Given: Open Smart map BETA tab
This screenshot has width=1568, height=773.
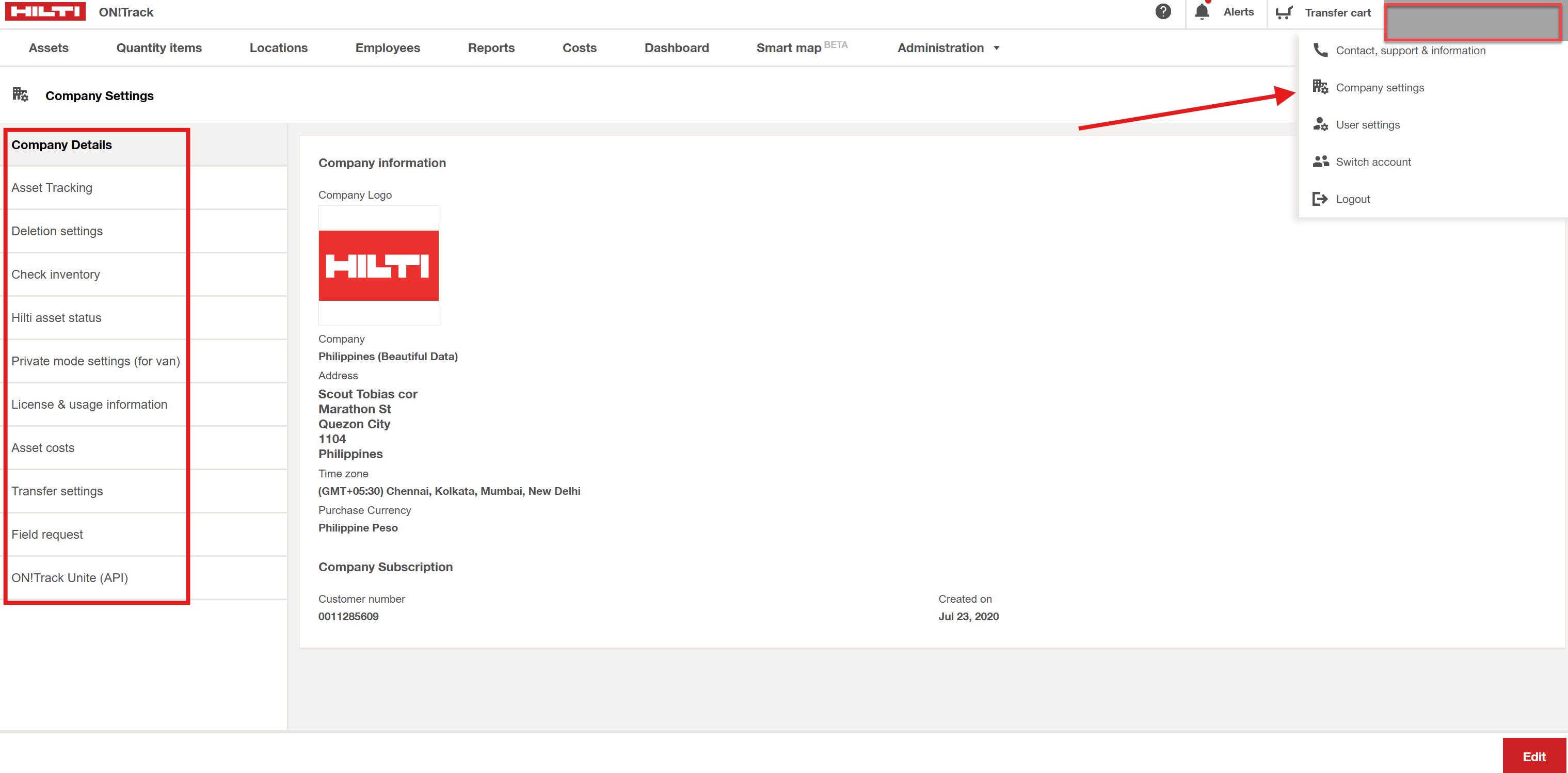Looking at the screenshot, I should pos(802,47).
